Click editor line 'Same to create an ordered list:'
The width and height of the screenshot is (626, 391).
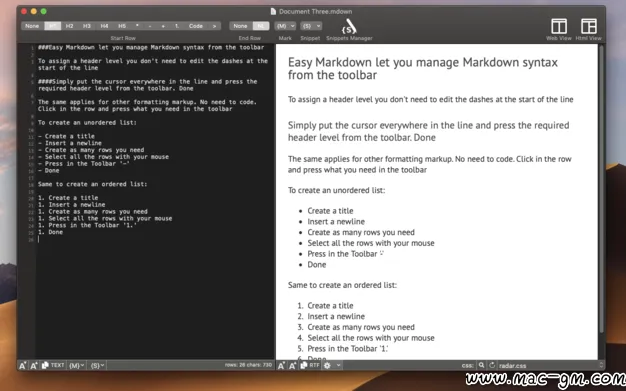(x=92, y=184)
